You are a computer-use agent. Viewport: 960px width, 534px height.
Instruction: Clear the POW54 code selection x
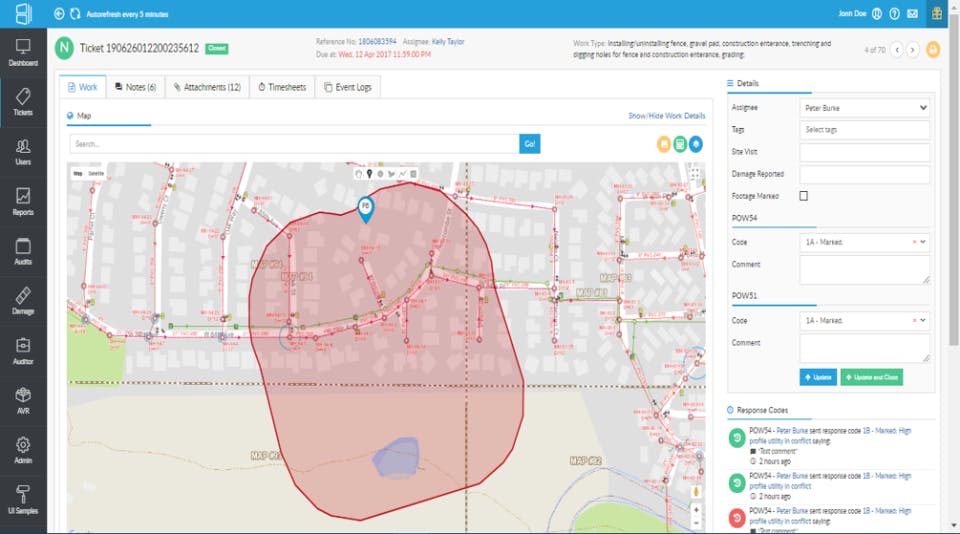915,242
